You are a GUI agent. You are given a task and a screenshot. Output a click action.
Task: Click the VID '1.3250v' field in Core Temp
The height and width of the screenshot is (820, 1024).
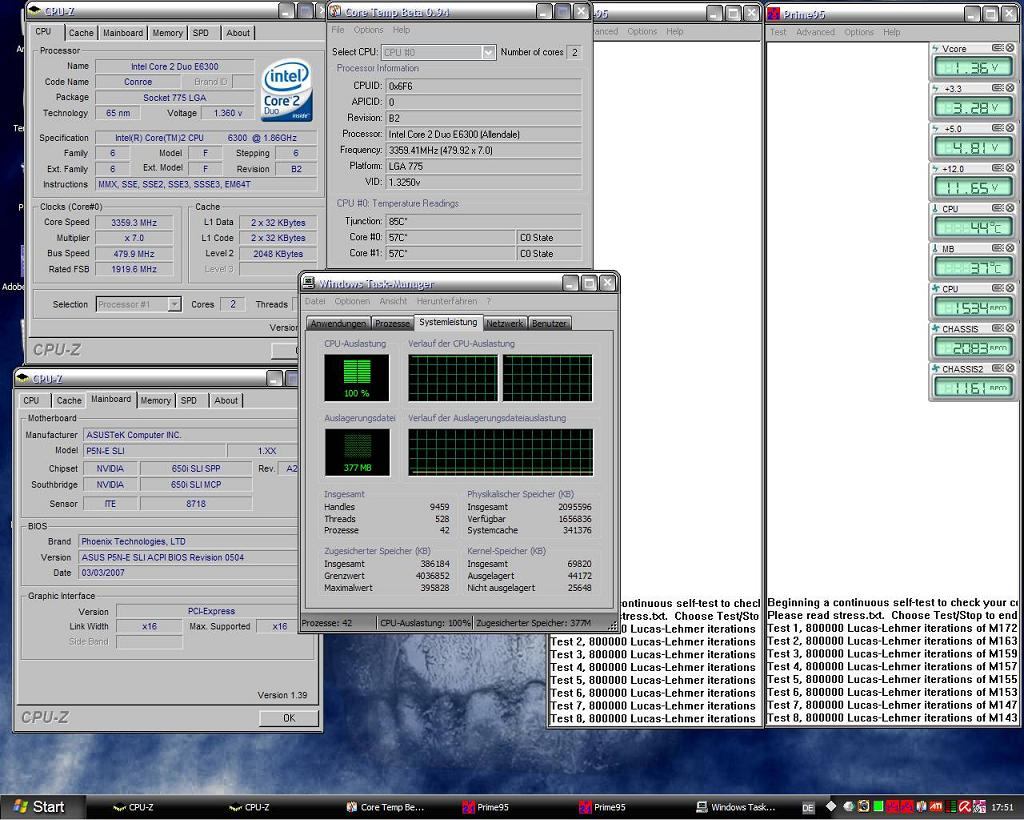(x=483, y=182)
